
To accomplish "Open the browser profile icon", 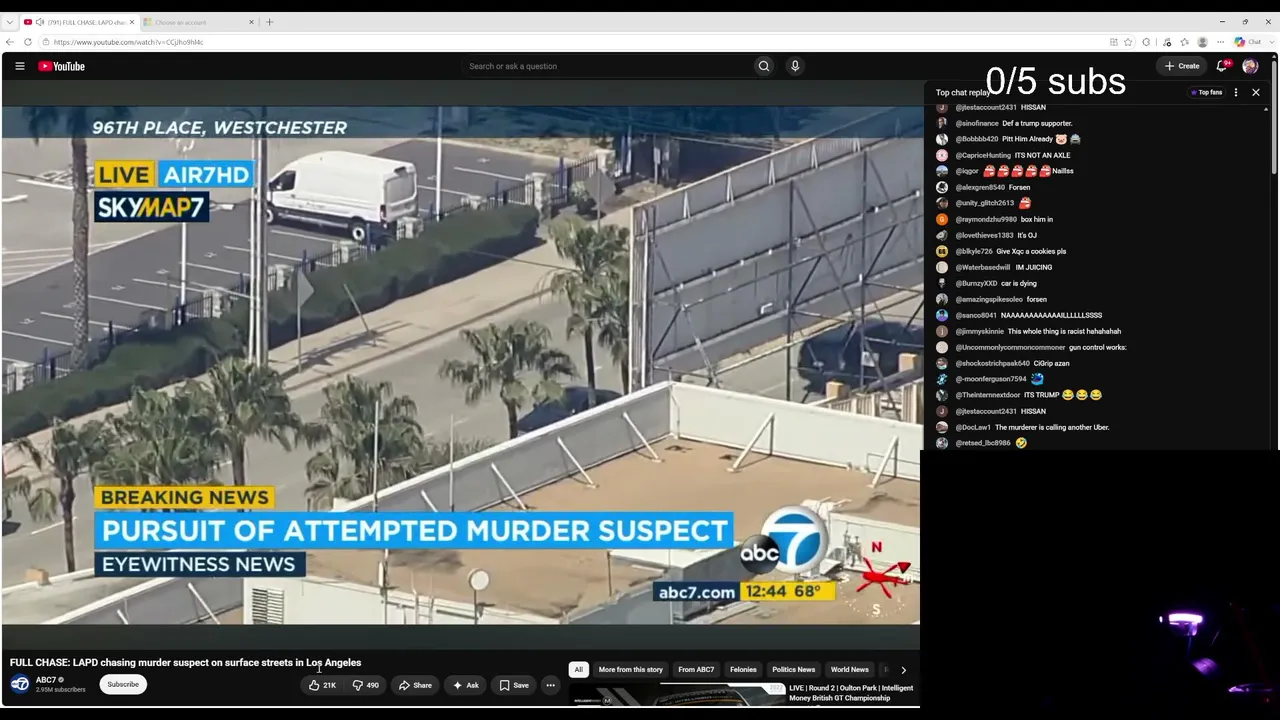I will point(1202,42).
